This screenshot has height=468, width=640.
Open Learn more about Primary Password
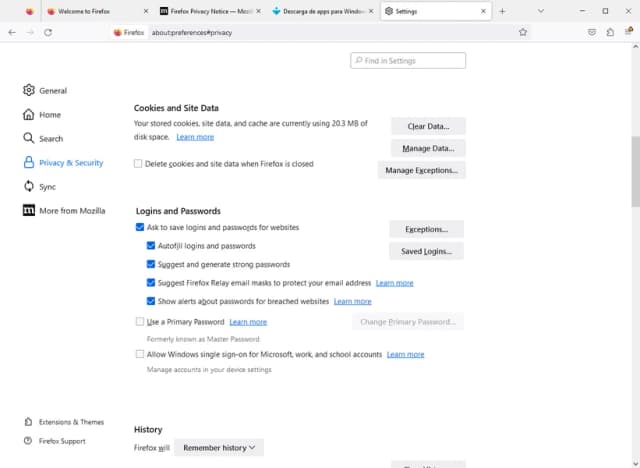click(248, 322)
